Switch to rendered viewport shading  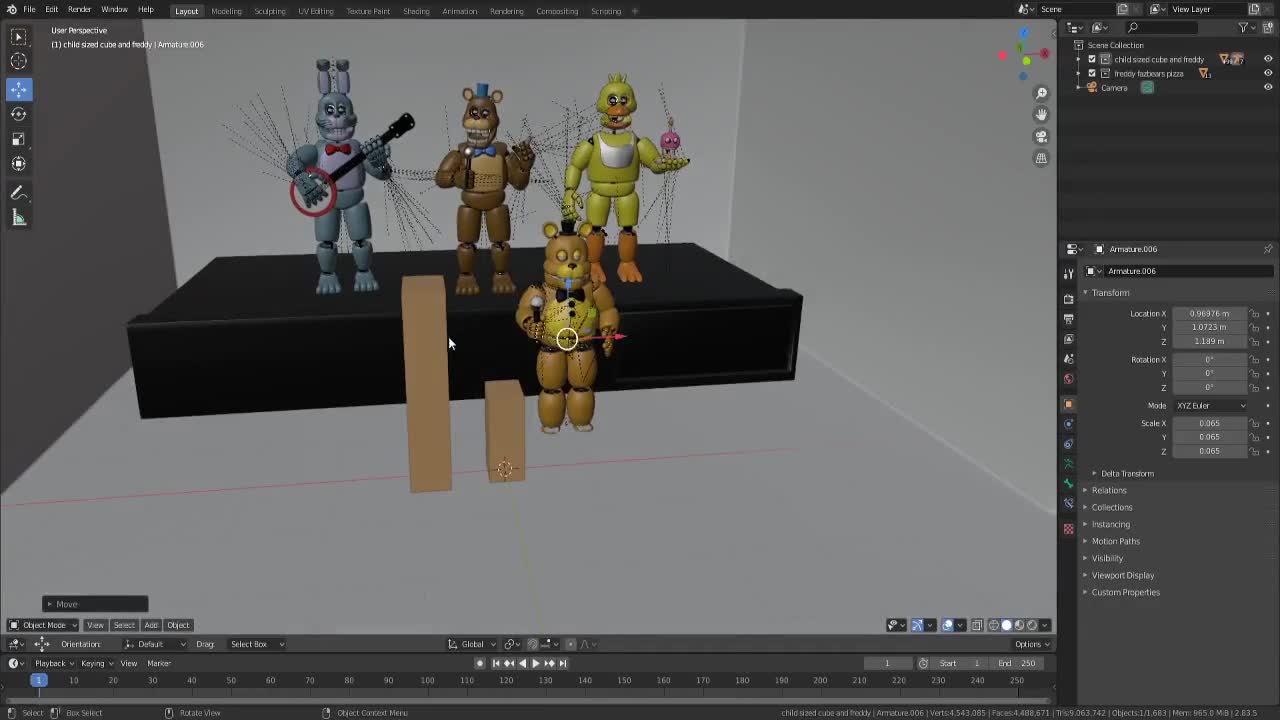[x=1032, y=625]
